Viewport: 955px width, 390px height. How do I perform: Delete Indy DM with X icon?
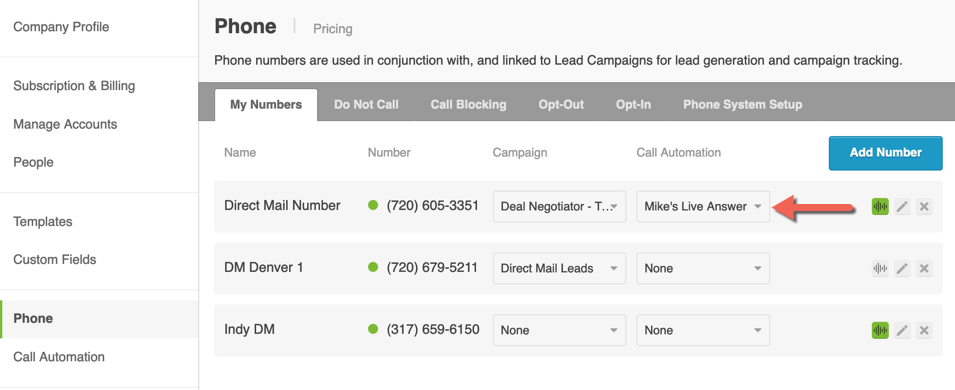[924, 330]
